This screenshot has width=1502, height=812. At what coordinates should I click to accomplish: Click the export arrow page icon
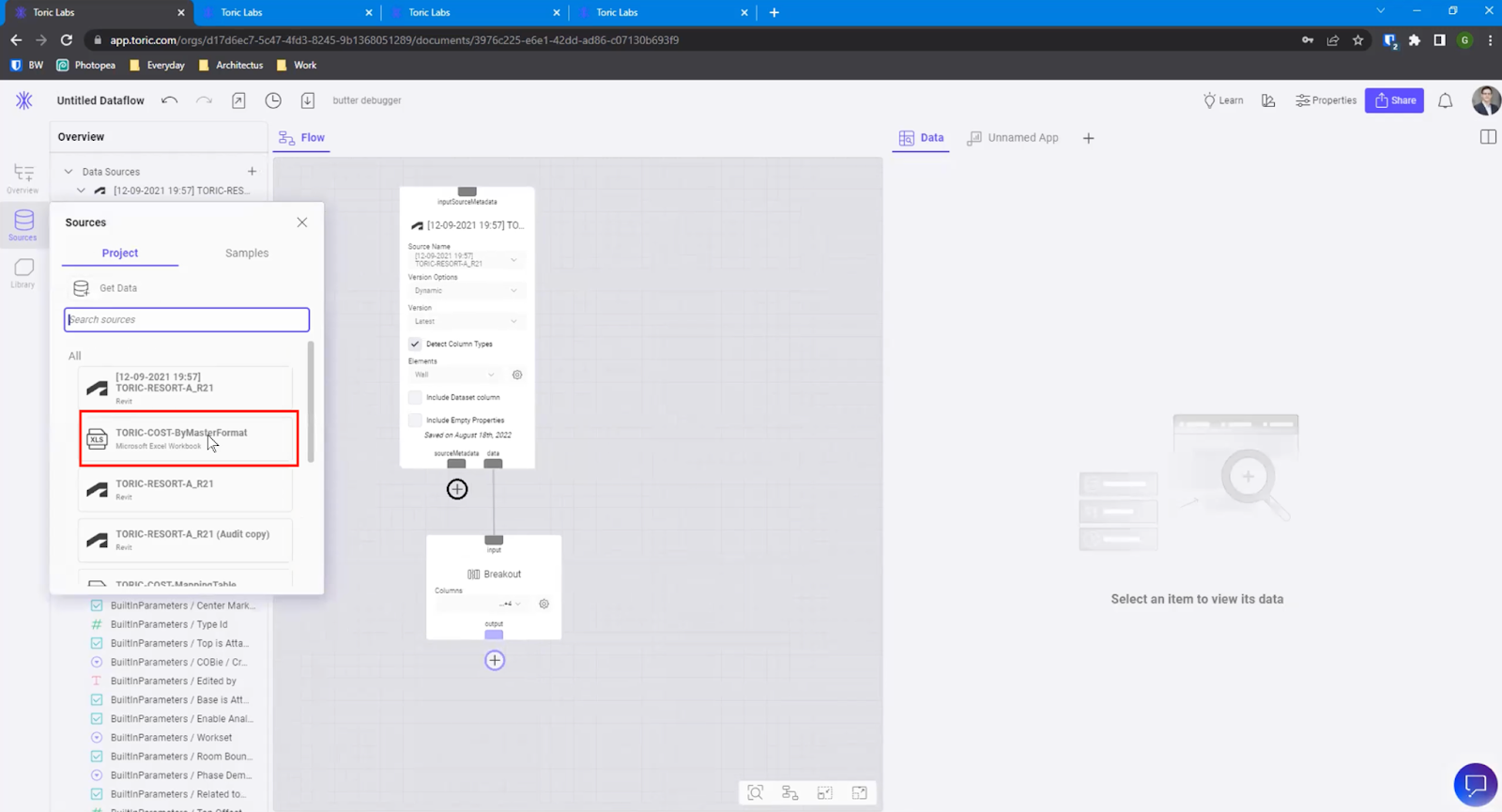click(238, 100)
